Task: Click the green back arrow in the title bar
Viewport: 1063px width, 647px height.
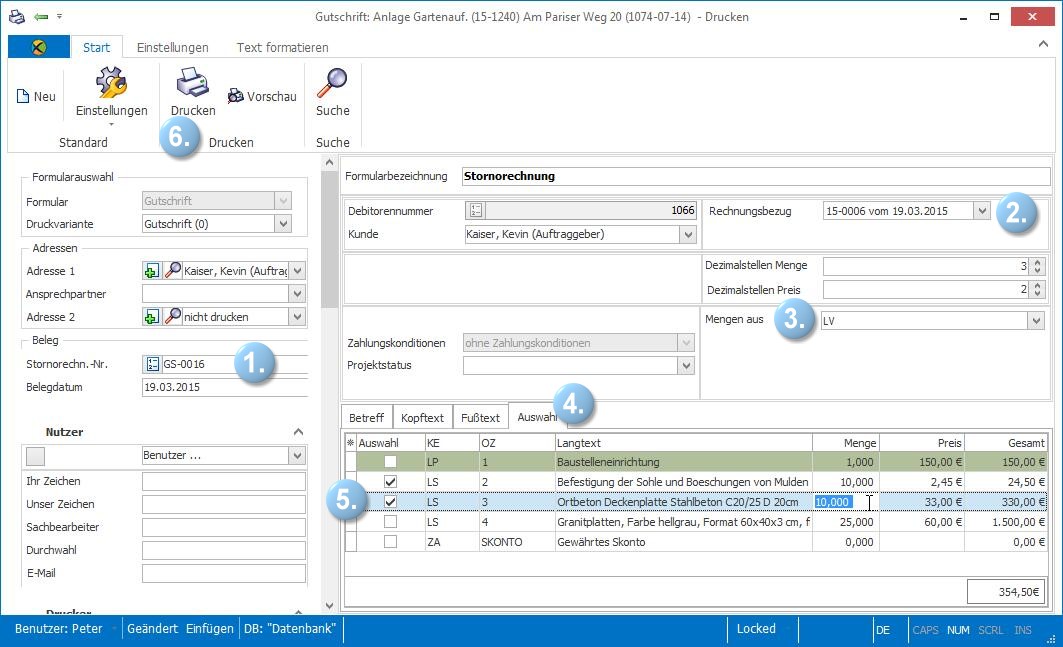Action: [x=41, y=16]
